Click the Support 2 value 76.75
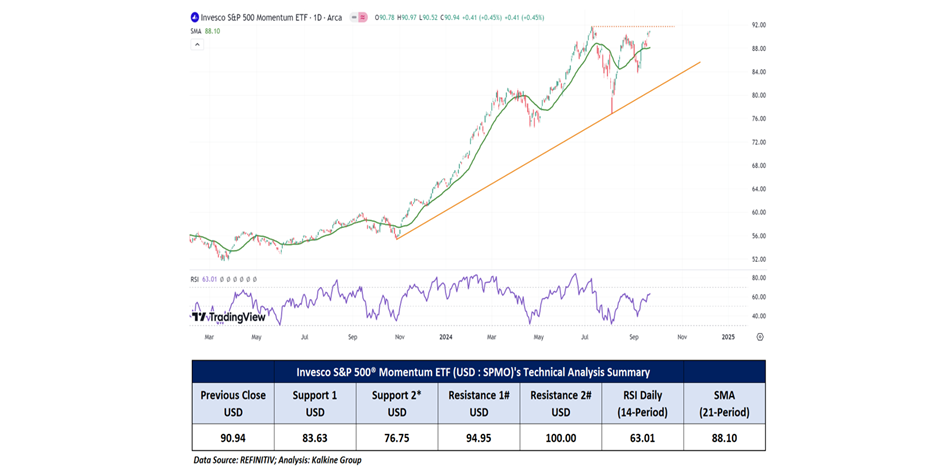This screenshot has width=940, height=469. (396, 438)
